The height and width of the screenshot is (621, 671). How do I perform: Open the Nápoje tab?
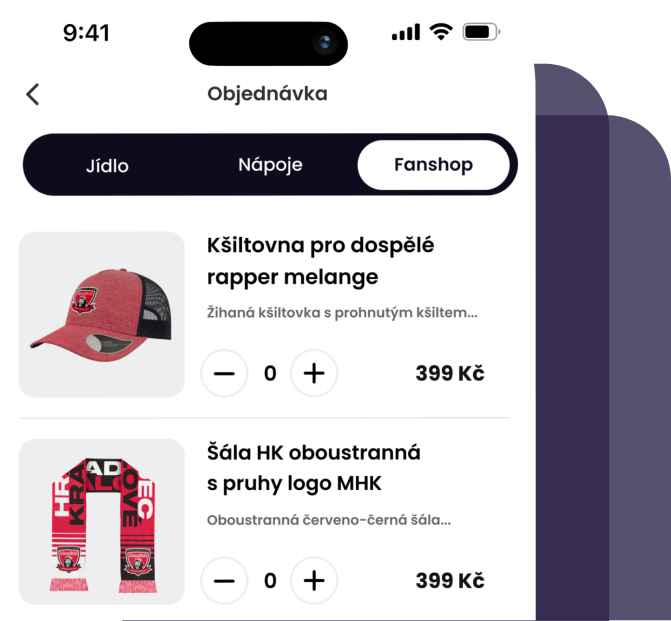[x=270, y=165]
